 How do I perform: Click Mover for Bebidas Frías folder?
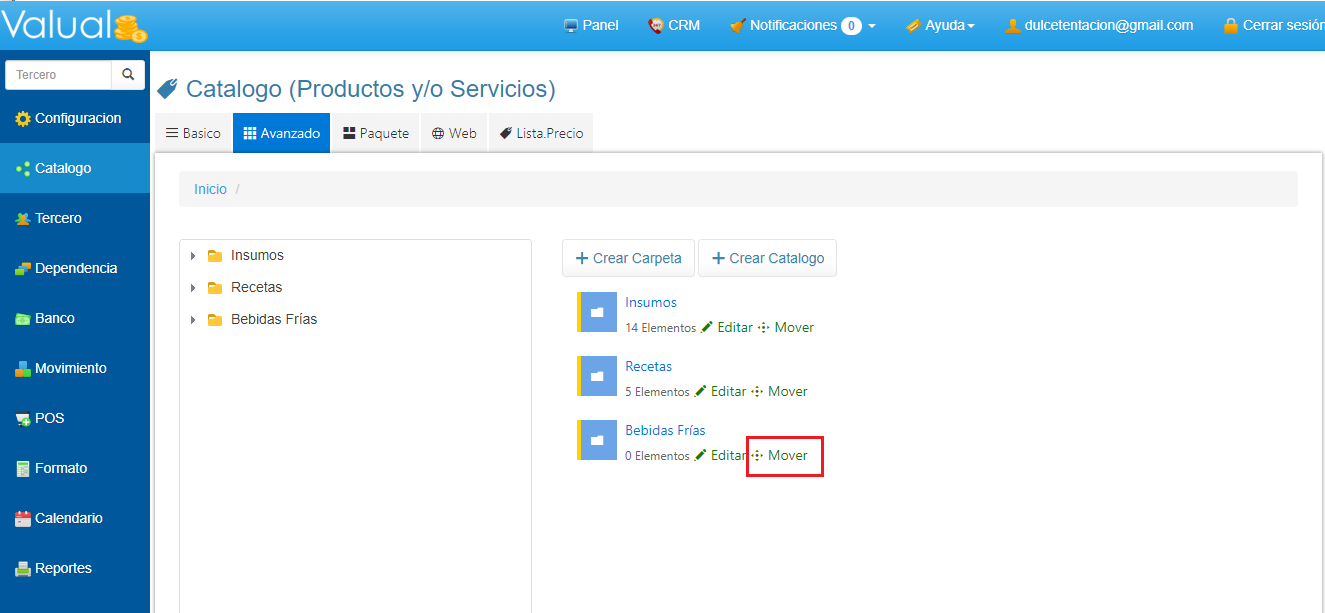click(x=786, y=456)
